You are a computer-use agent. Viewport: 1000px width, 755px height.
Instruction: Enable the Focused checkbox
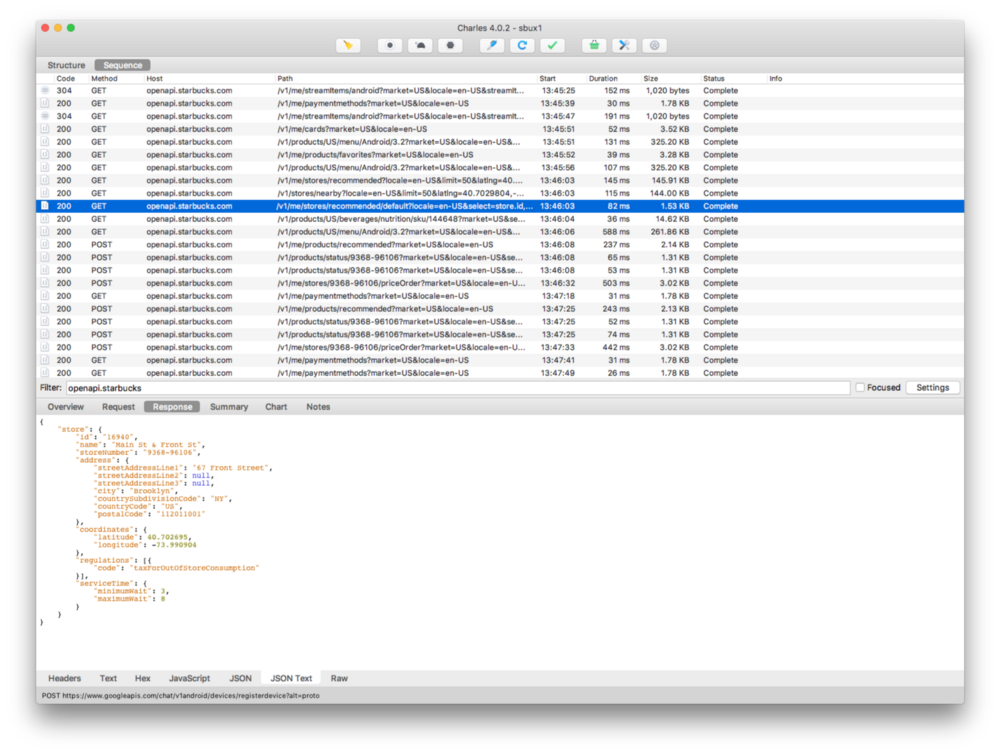pos(860,388)
